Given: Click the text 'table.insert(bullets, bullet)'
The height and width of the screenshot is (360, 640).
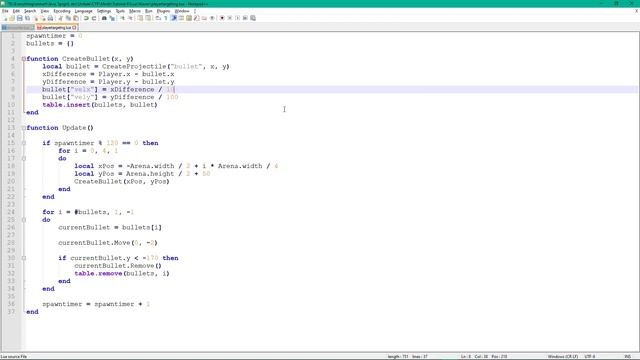Looking at the screenshot, I should click(x=100, y=105).
